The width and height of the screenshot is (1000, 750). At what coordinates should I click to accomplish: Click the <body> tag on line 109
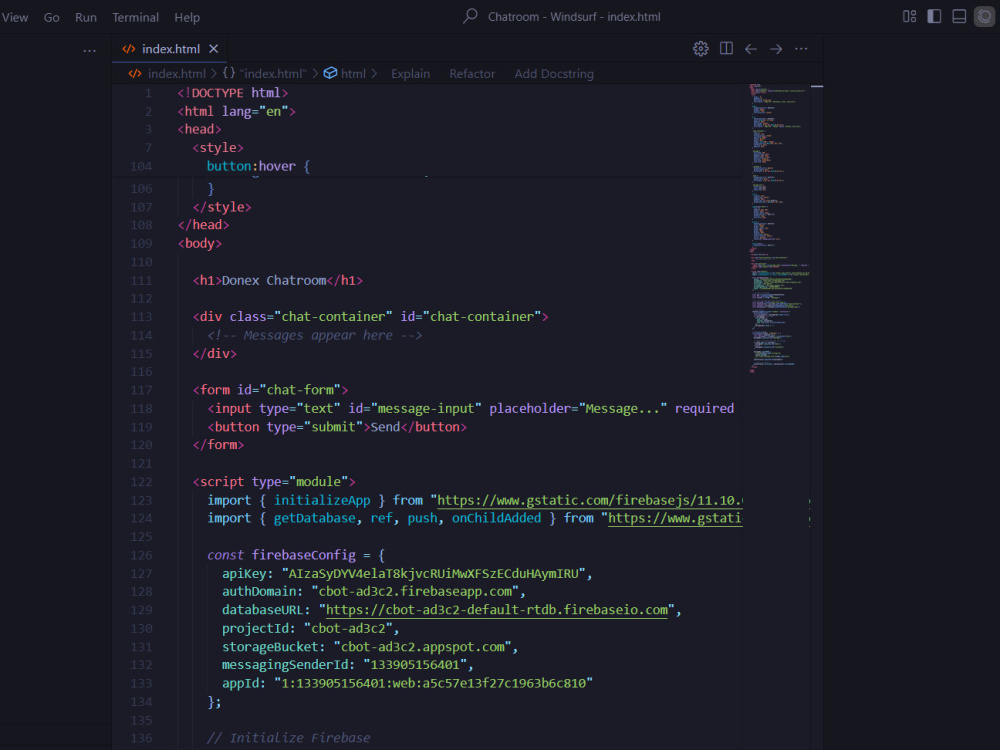point(200,244)
